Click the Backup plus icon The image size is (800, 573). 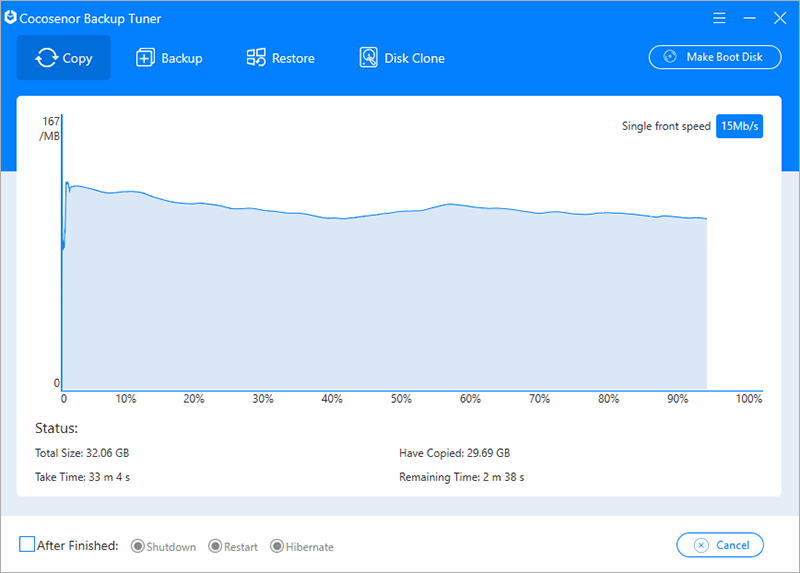(x=145, y=58)
